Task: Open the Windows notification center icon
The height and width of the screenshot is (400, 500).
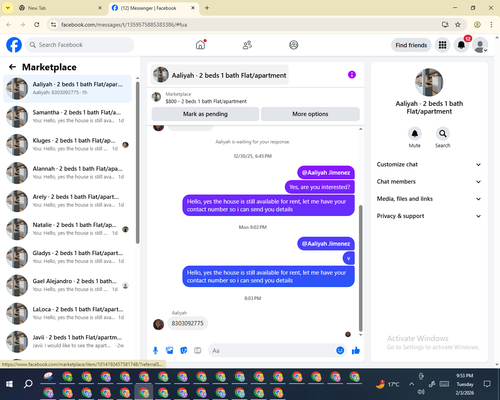Action: 487,384
